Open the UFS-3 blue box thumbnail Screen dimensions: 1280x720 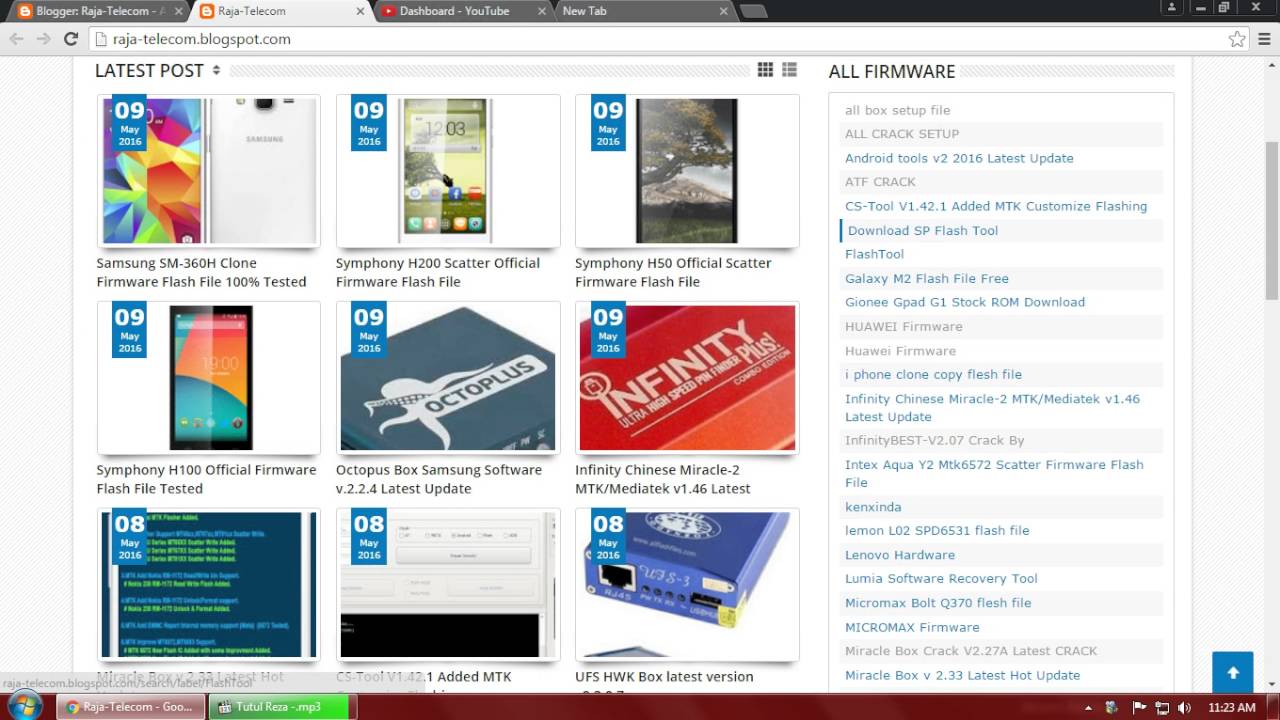(687, 584)
